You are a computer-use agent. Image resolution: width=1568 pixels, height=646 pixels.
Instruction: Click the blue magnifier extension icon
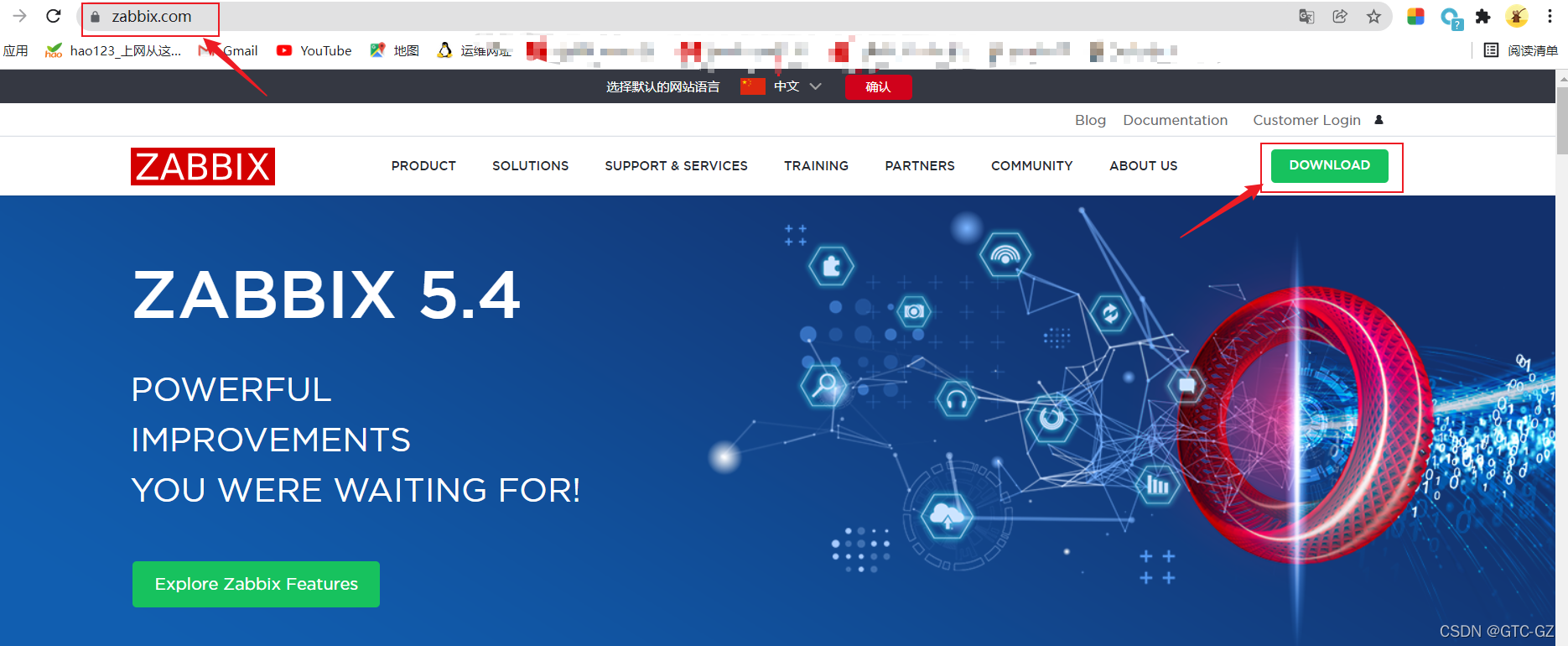[1451, 18]
